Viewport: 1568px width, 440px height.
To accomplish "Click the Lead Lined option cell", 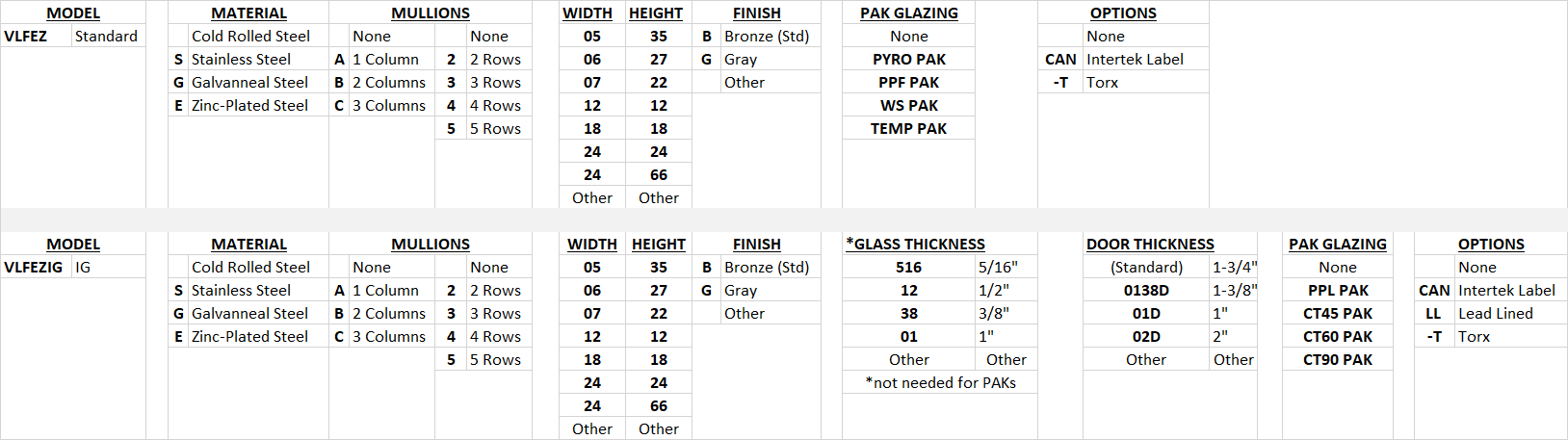I will click(1495, 314).
